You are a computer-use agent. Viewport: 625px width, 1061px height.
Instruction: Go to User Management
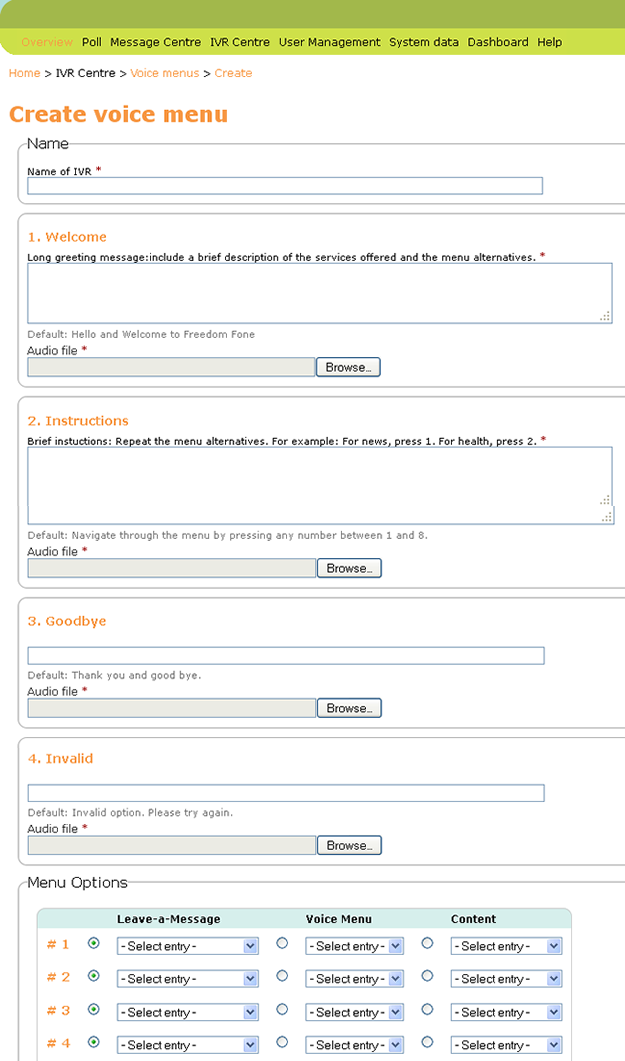pos(329,42)
